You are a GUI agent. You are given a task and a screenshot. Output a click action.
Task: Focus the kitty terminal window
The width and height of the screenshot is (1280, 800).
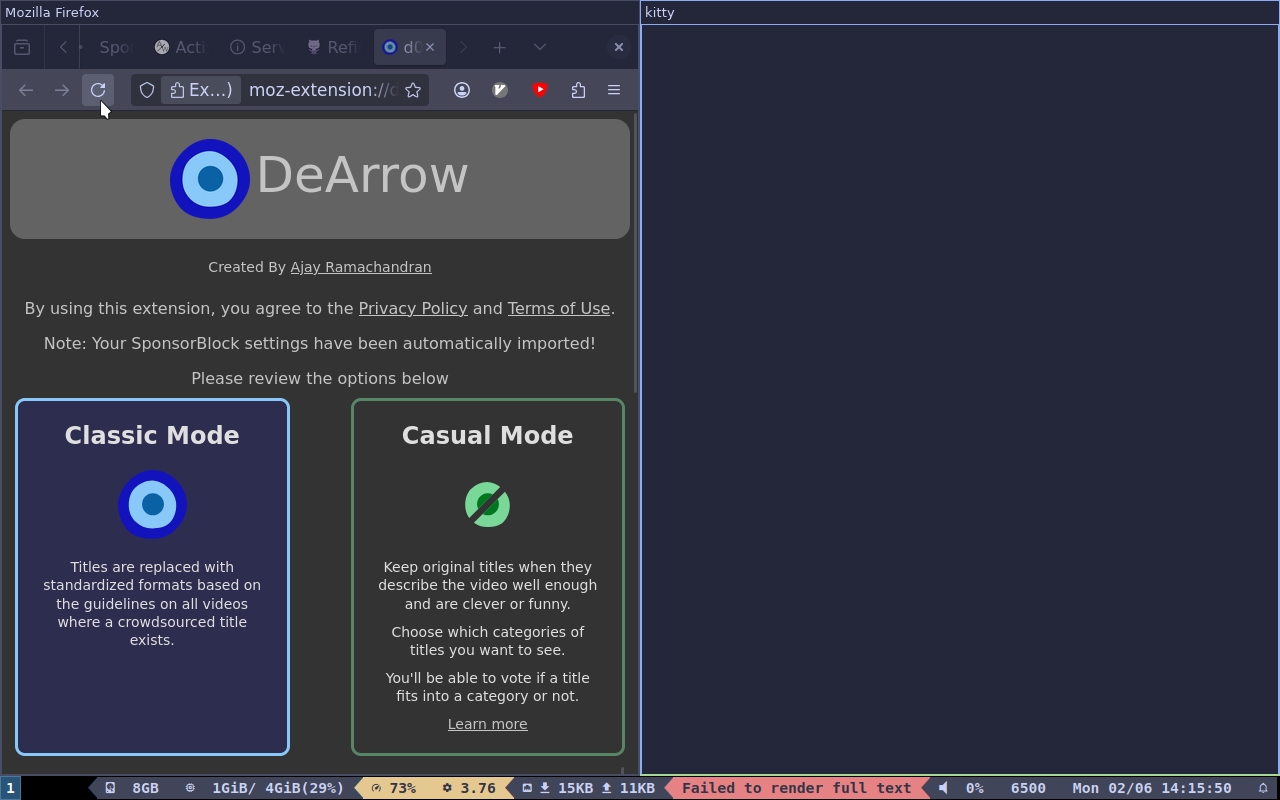(x=960, y=400)
